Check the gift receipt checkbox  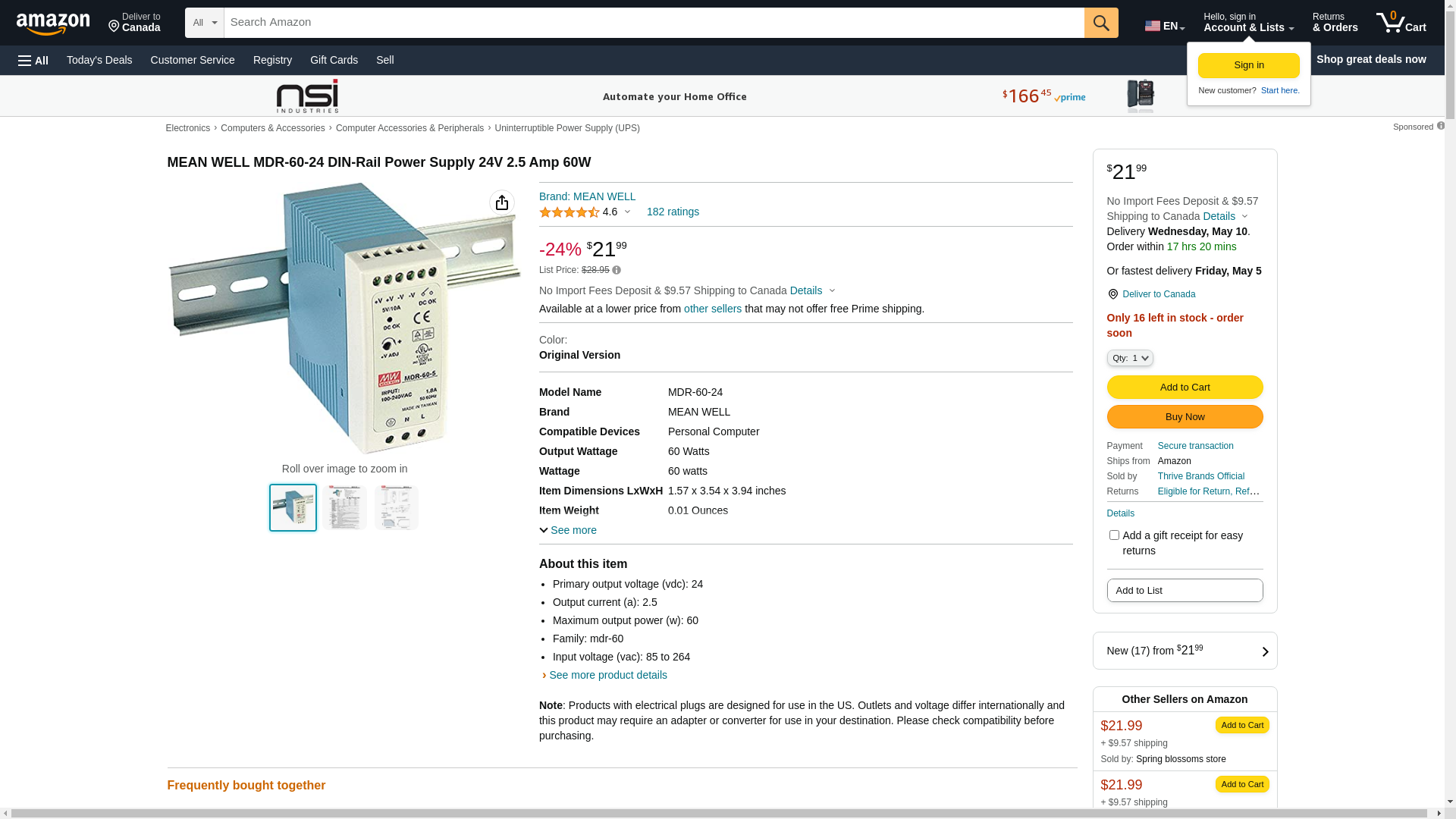[x=1114, y=535]
